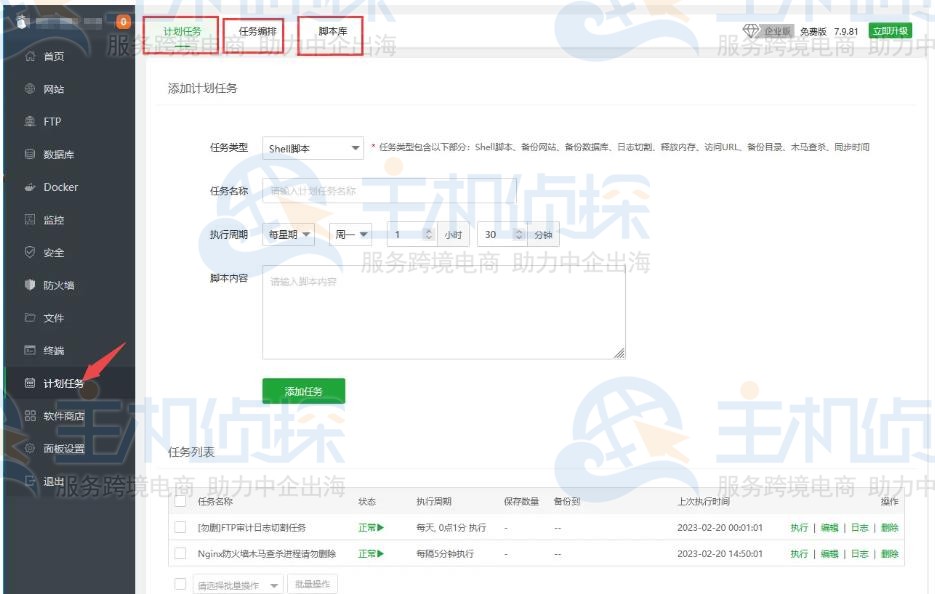
Task: Check the Nginx防火墙木马查杀 task checkbox
Action: click(179, 553)
